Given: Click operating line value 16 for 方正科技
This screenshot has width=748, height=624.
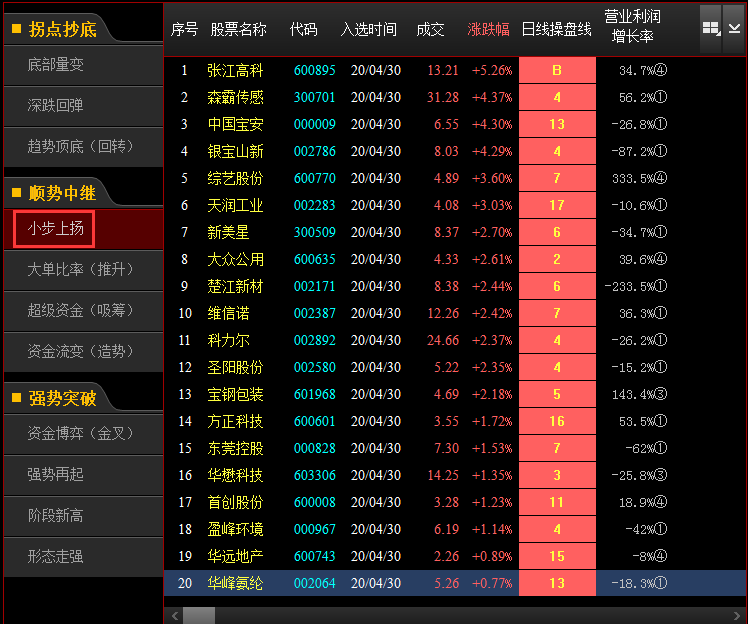Looking at the screenshot, I should click(x=557, y=421).
